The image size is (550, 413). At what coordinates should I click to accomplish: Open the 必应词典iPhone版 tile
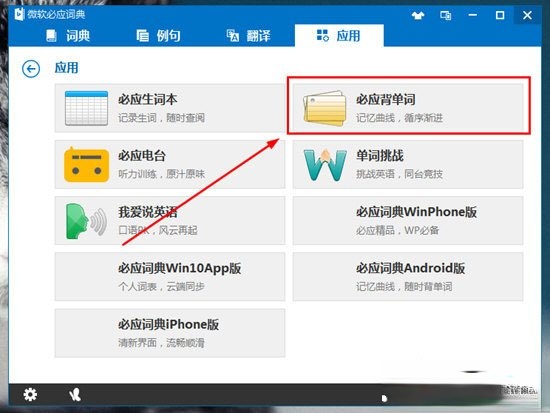(x=170, y=333)
